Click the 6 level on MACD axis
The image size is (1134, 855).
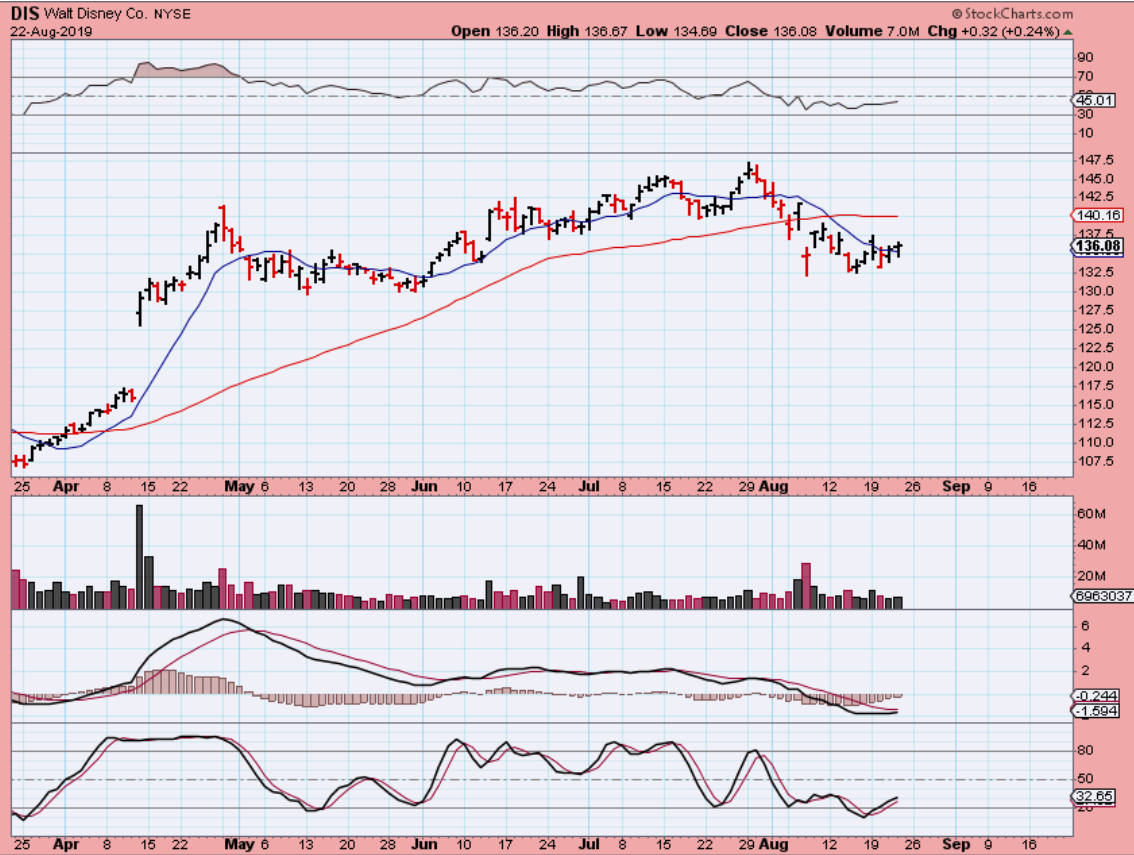point(1085,626)
